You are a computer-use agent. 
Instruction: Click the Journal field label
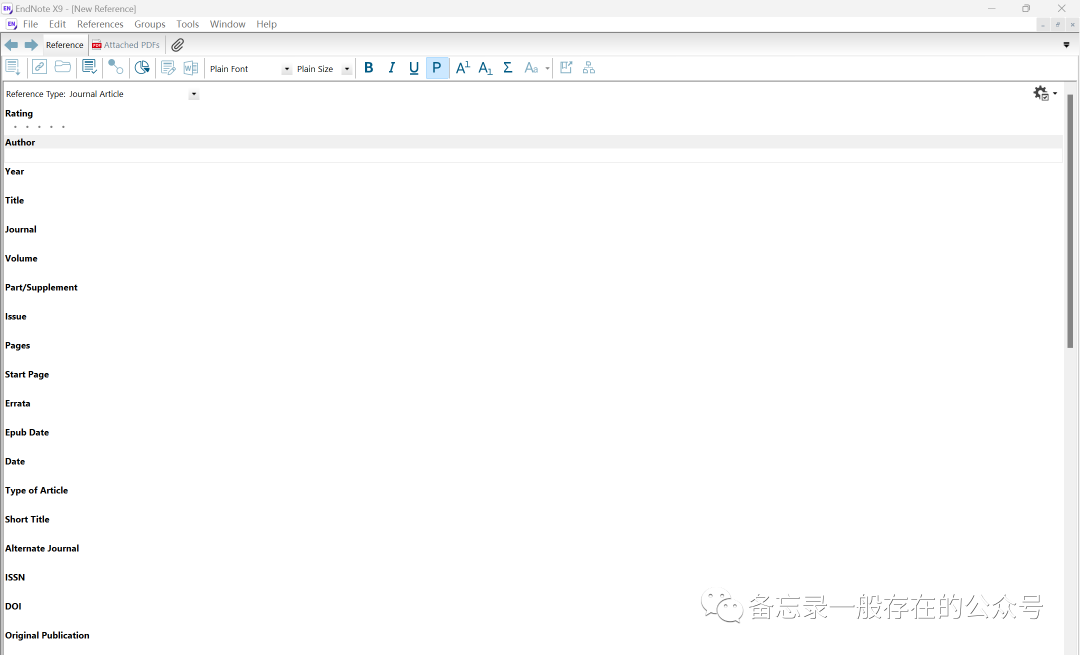click(x=21, y=229)
